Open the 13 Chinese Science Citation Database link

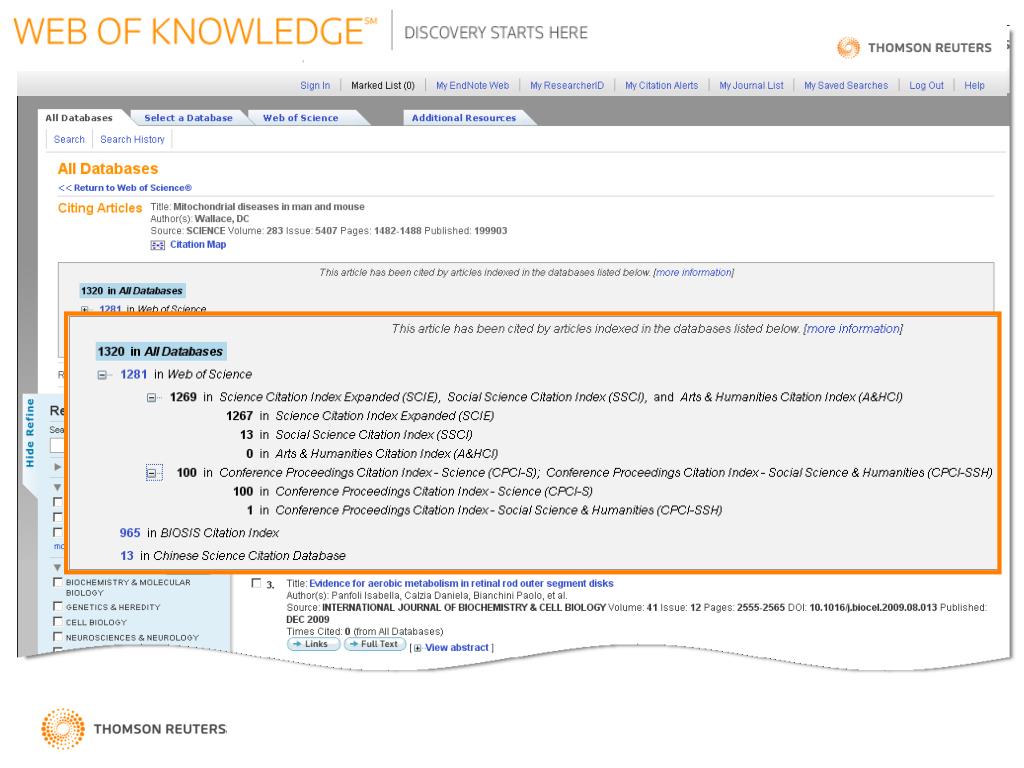pos(127,556)
